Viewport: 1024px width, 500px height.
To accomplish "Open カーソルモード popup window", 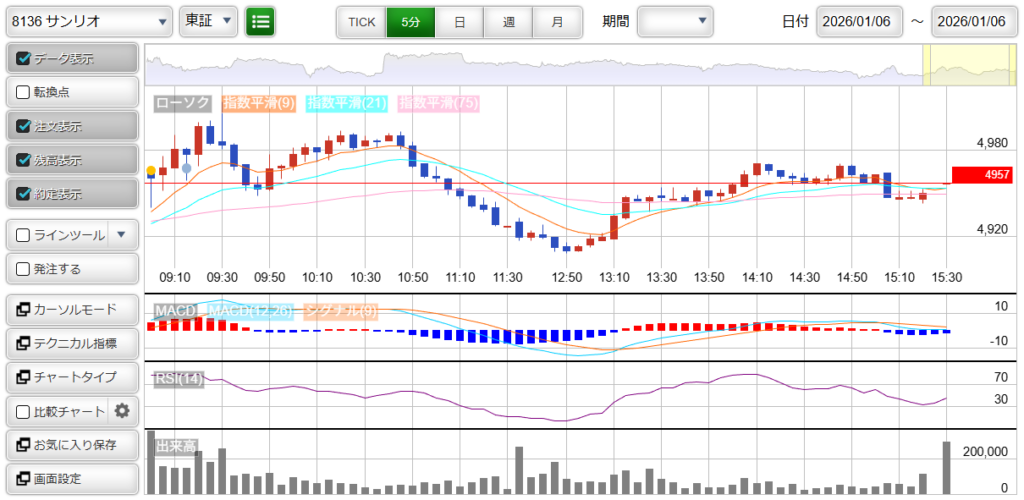I will coord(70,309).
